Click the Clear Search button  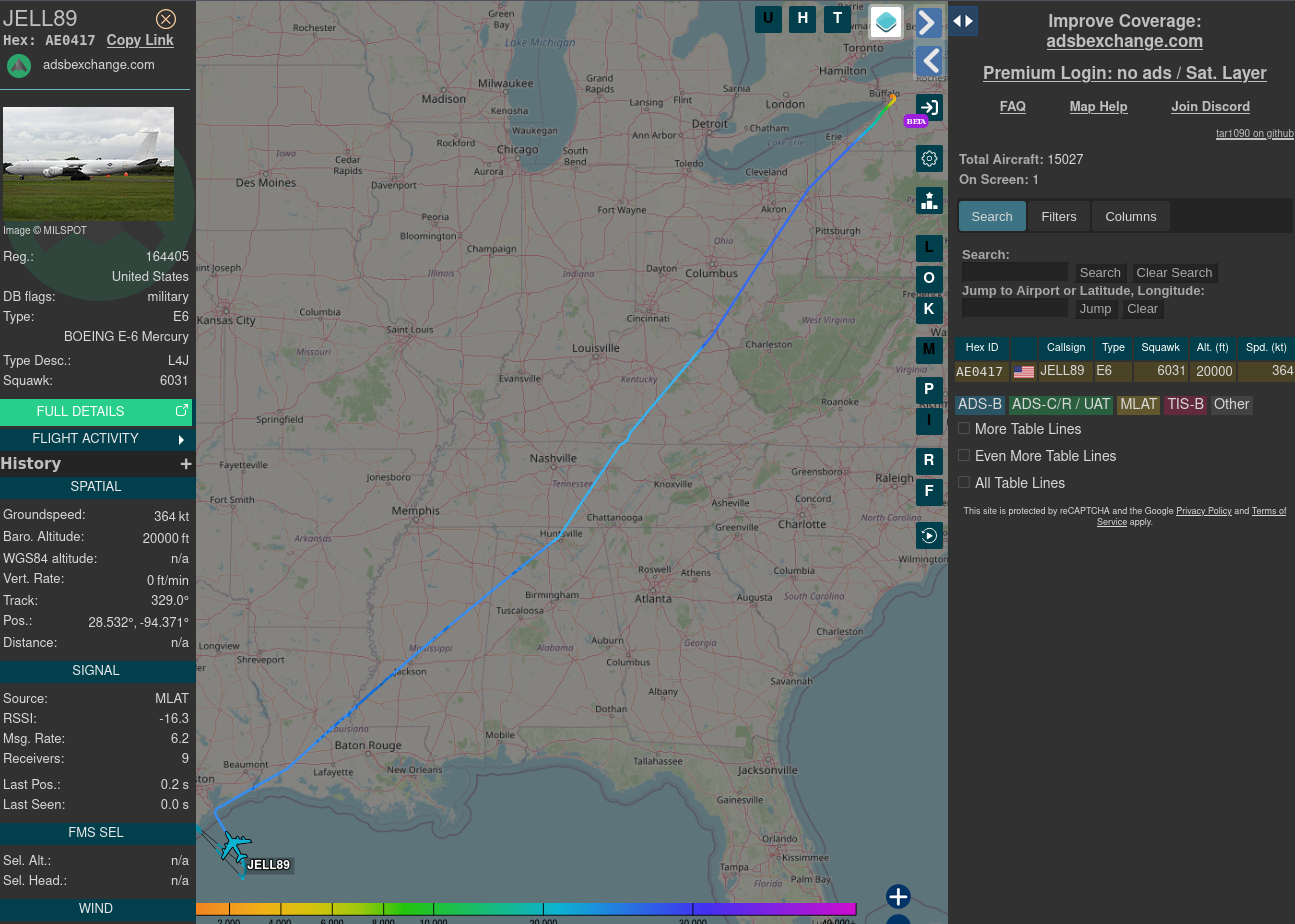pos(1174,272)
